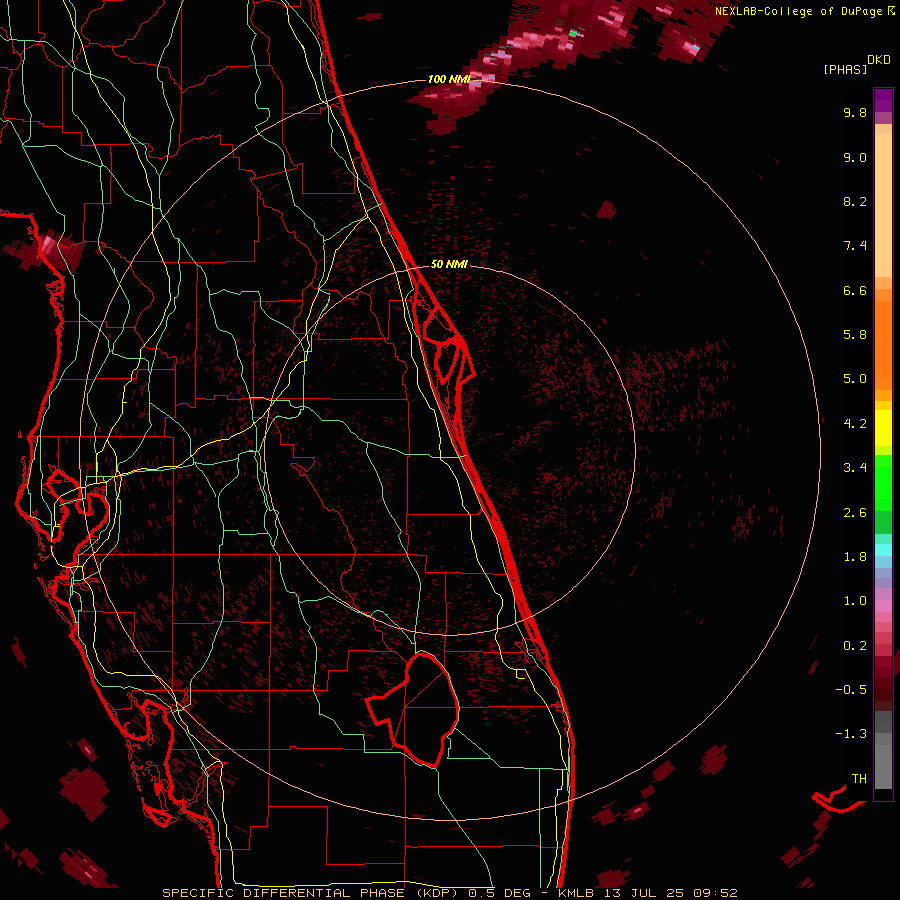Pick the pink colorbar segment near 1.0
This screenshot has width=900, height=900.
(883, 606)
